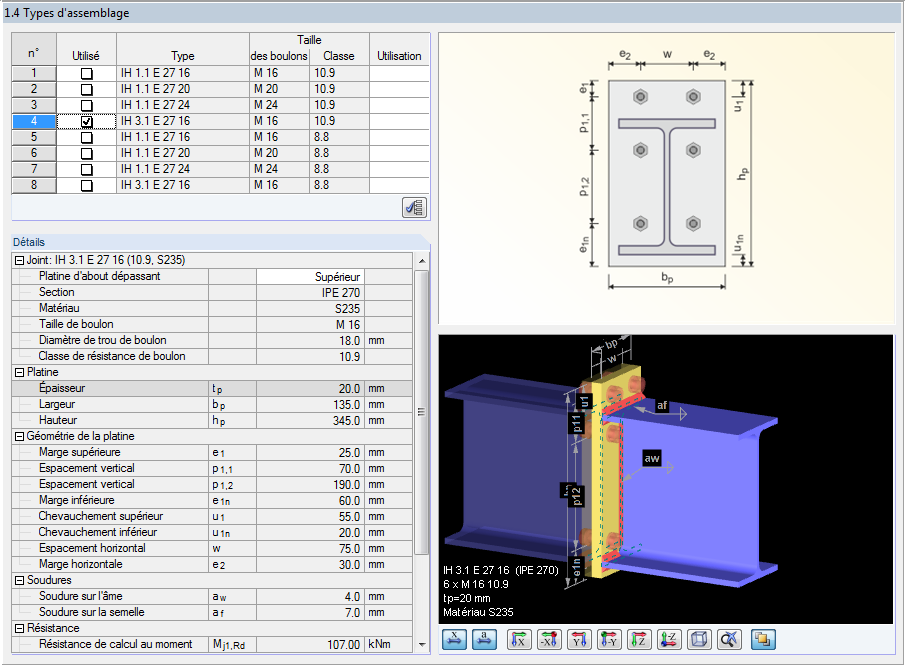Viewport: 906px width, 667px height.
Task: Click Marge supérieure value 25.0
Action: click(x=310, y=453)
